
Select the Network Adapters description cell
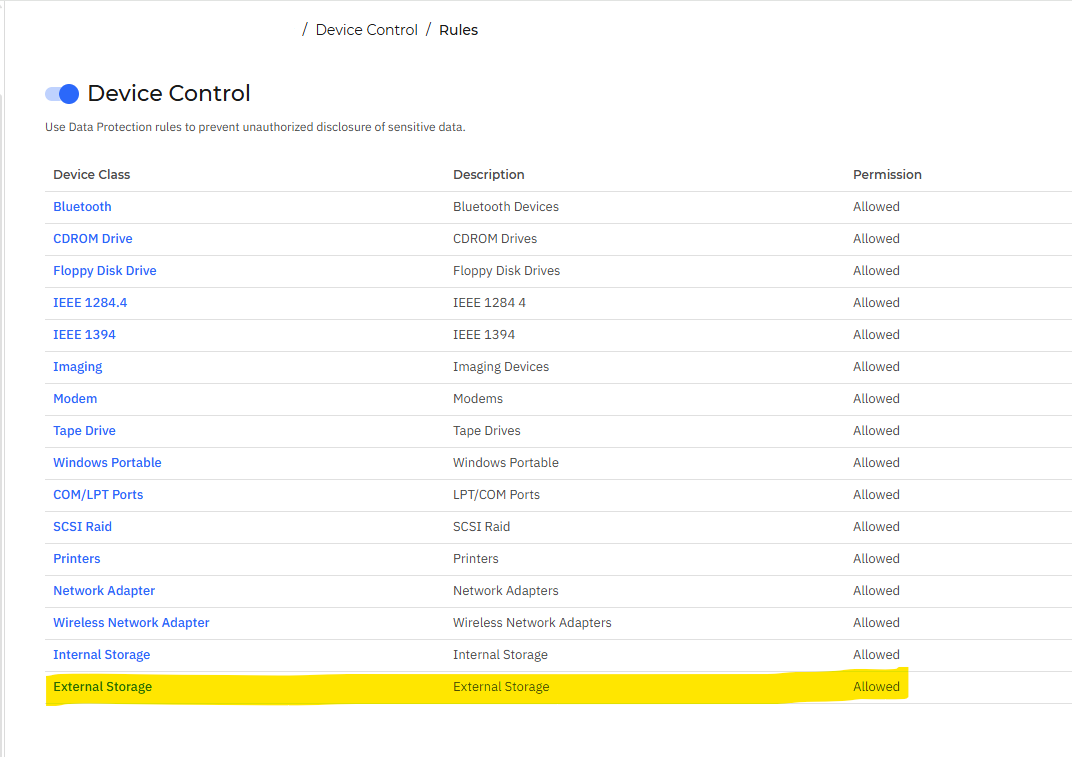pos(506,591)
